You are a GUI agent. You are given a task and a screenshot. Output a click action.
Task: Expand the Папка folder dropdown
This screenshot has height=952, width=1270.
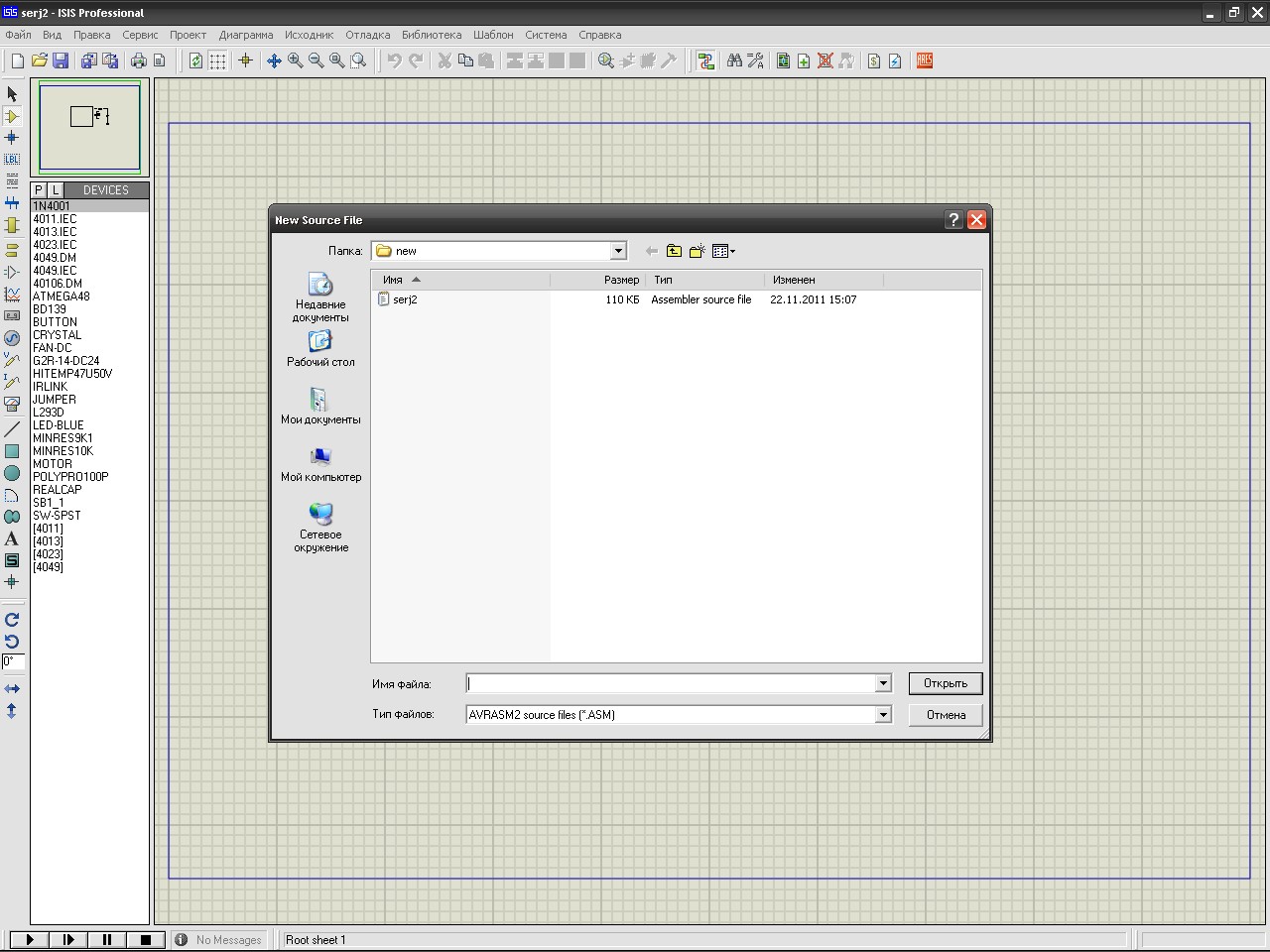(x=618, y=251)
